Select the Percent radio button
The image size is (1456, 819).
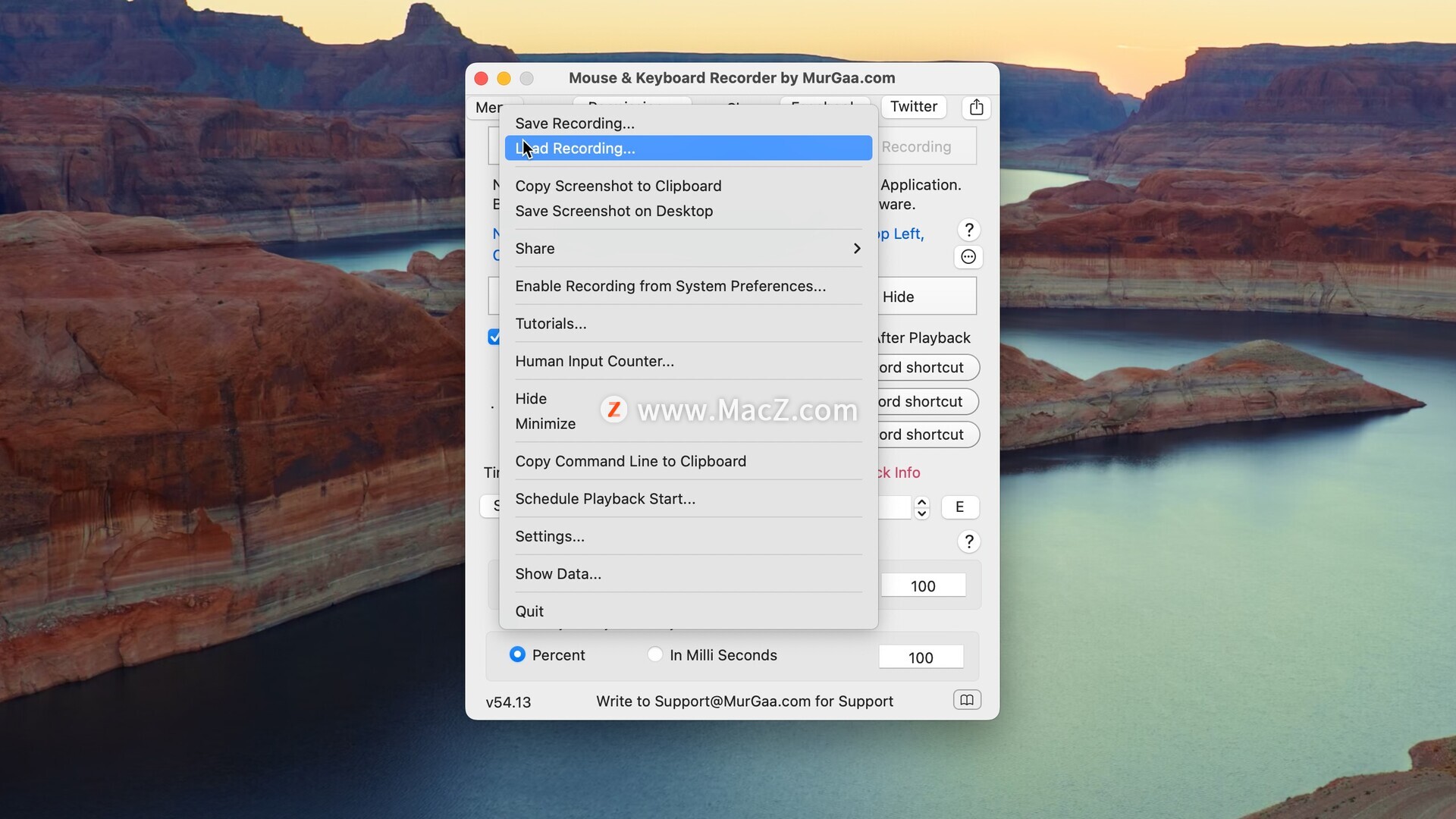pyautogui.click(x=517, y=654)
